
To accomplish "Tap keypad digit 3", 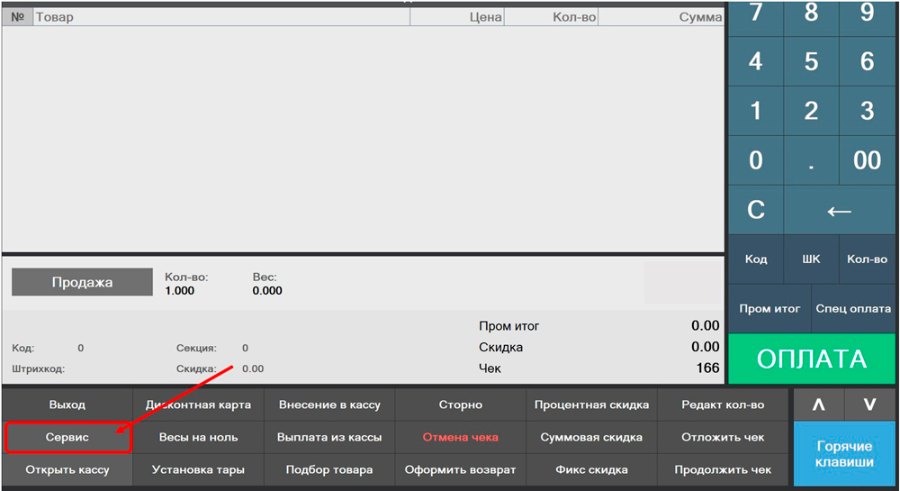I will [x=867, y=111].
